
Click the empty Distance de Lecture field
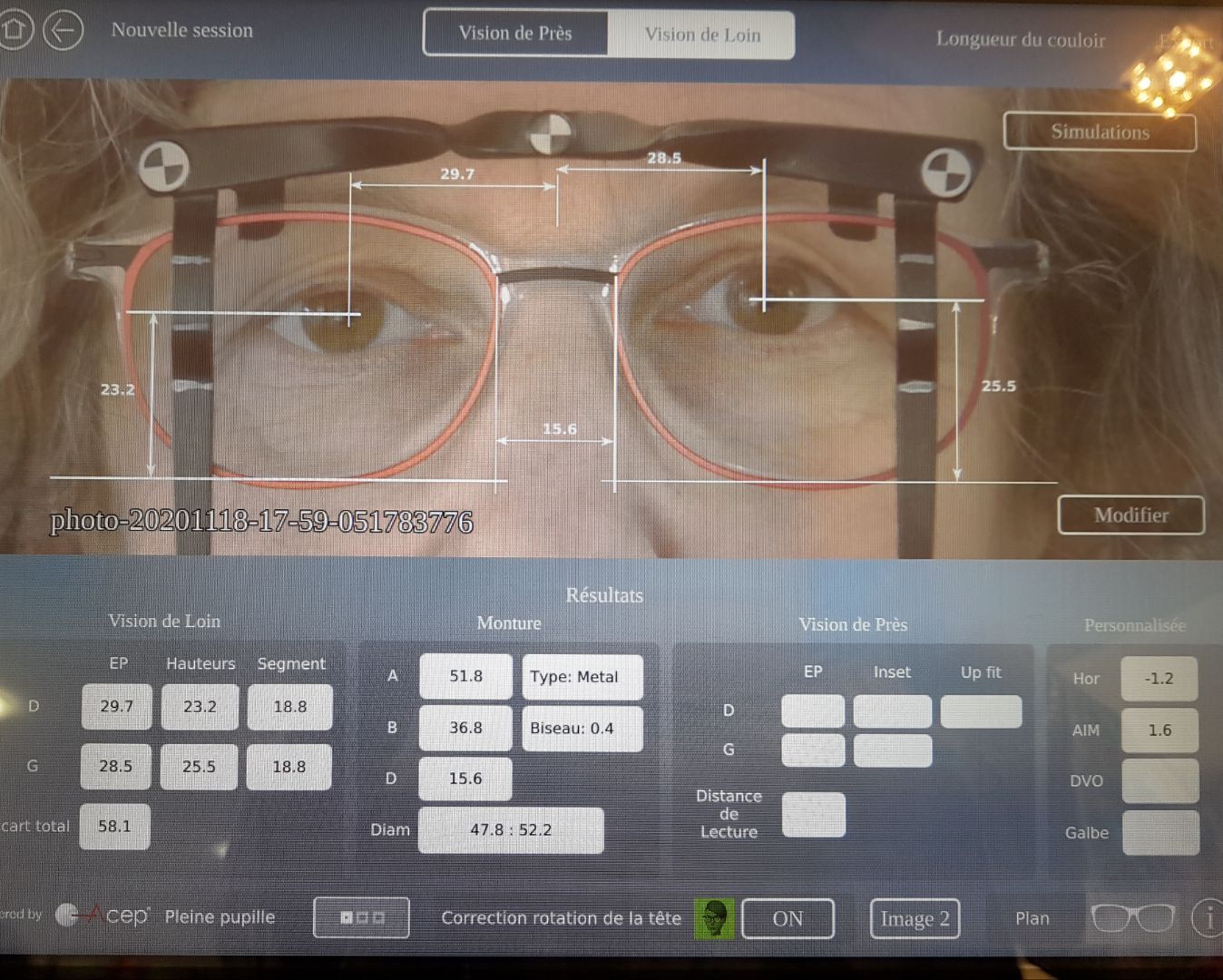(x=813, y=814)
